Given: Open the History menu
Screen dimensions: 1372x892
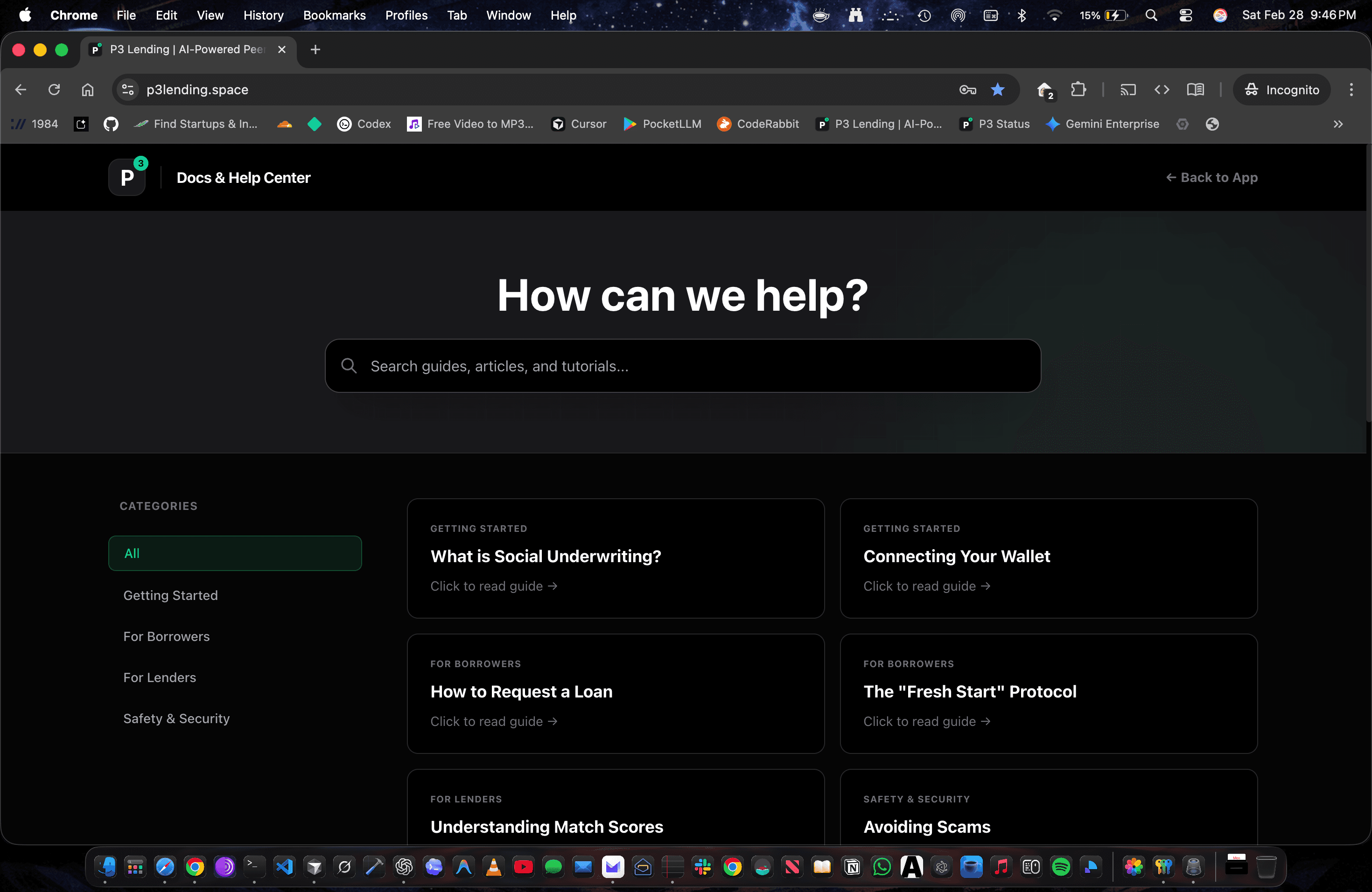Looking at the screenshot, I should click(x=264, y=15).
